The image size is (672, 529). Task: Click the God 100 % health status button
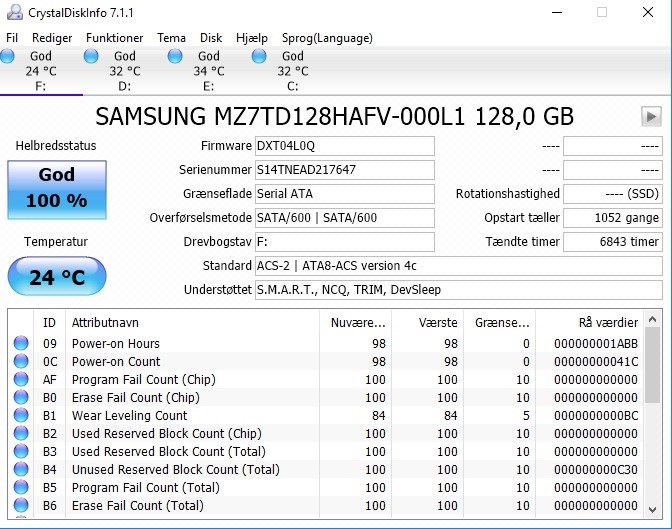click(x=56, y=187)
